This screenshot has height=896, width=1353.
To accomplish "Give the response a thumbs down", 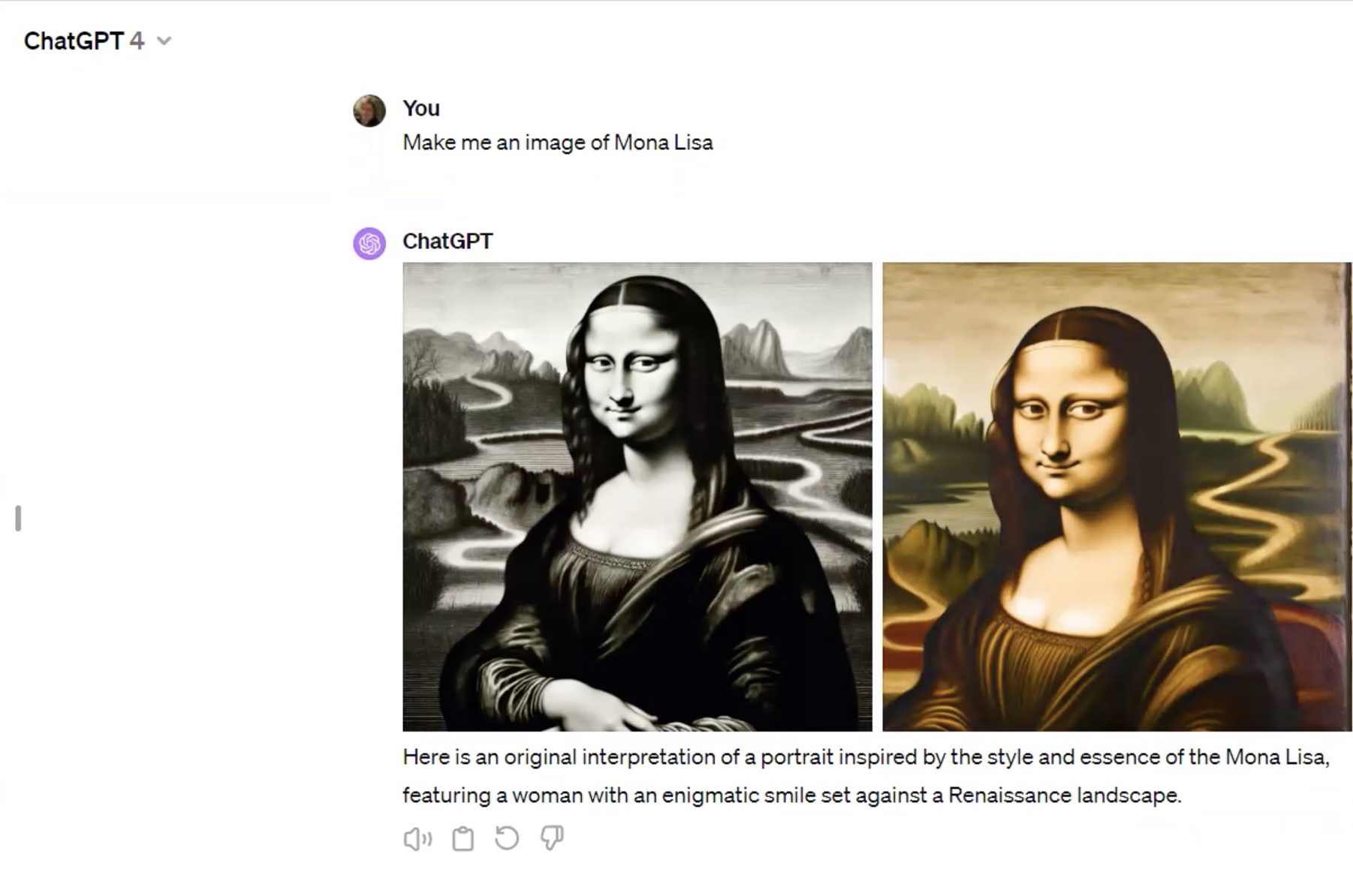I will 552,837.
